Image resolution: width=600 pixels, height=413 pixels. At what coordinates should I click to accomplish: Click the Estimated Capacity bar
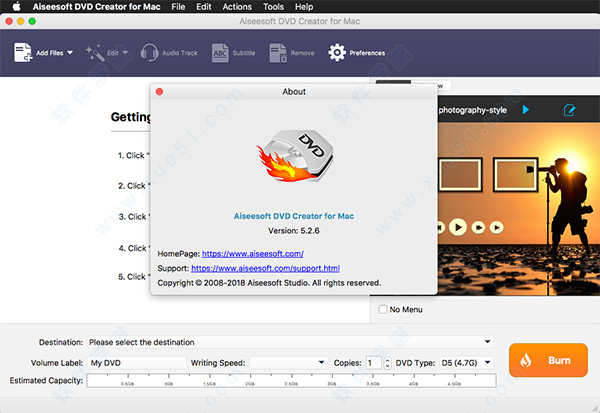(291, 381)
